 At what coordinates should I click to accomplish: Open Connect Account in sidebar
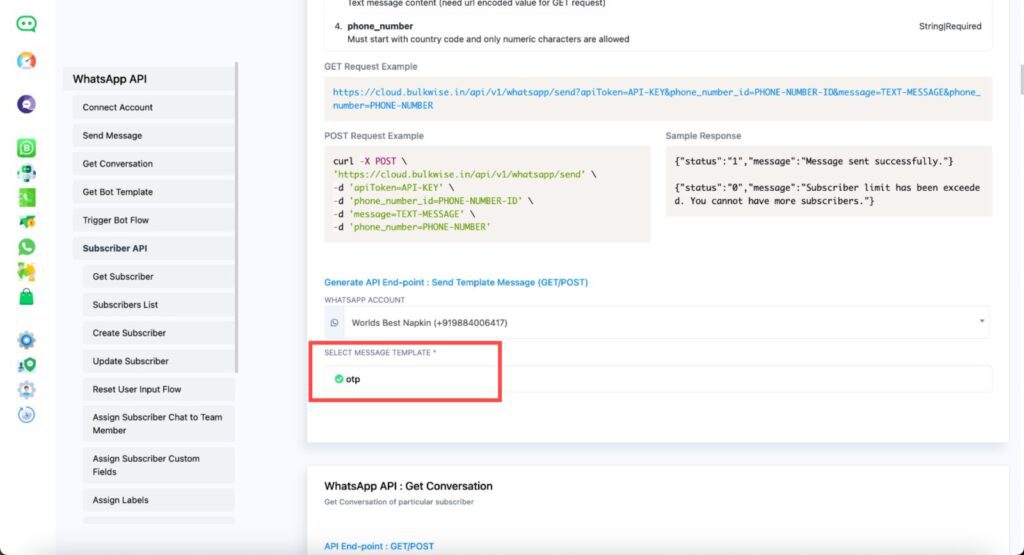pos(153,107)
